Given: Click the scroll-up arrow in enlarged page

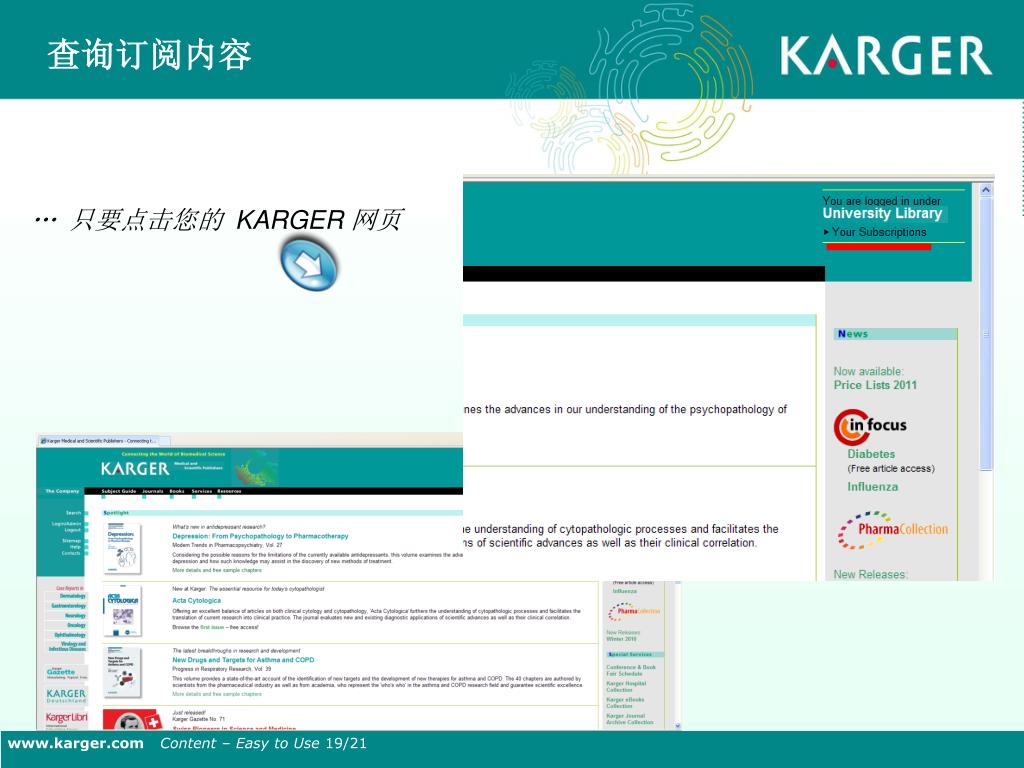Looking at the screenshot, I should 986,190.
